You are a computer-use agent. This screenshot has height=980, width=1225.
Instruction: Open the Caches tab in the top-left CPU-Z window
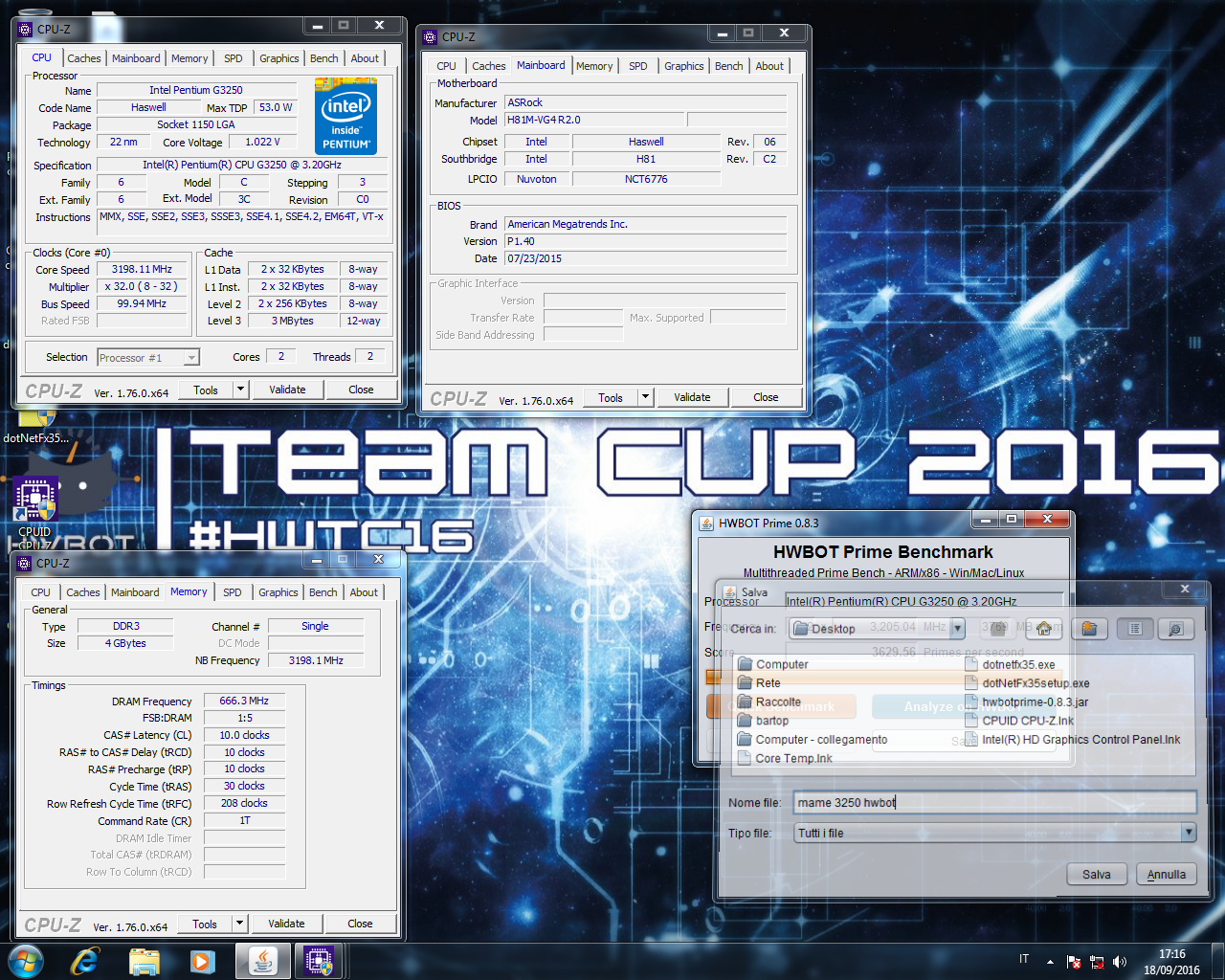(x=84, y=58)
